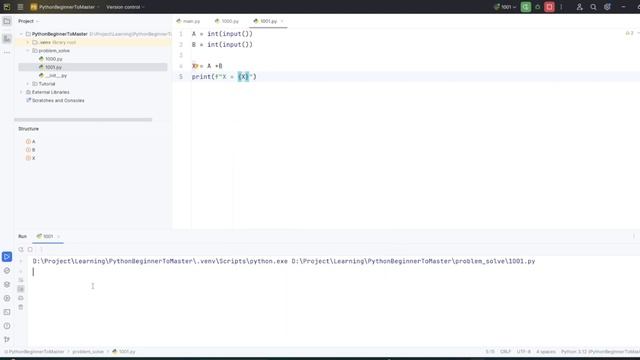
Task: Toggle soft-wrap icon in Run console gutter
Action: (x=21, y=280)
